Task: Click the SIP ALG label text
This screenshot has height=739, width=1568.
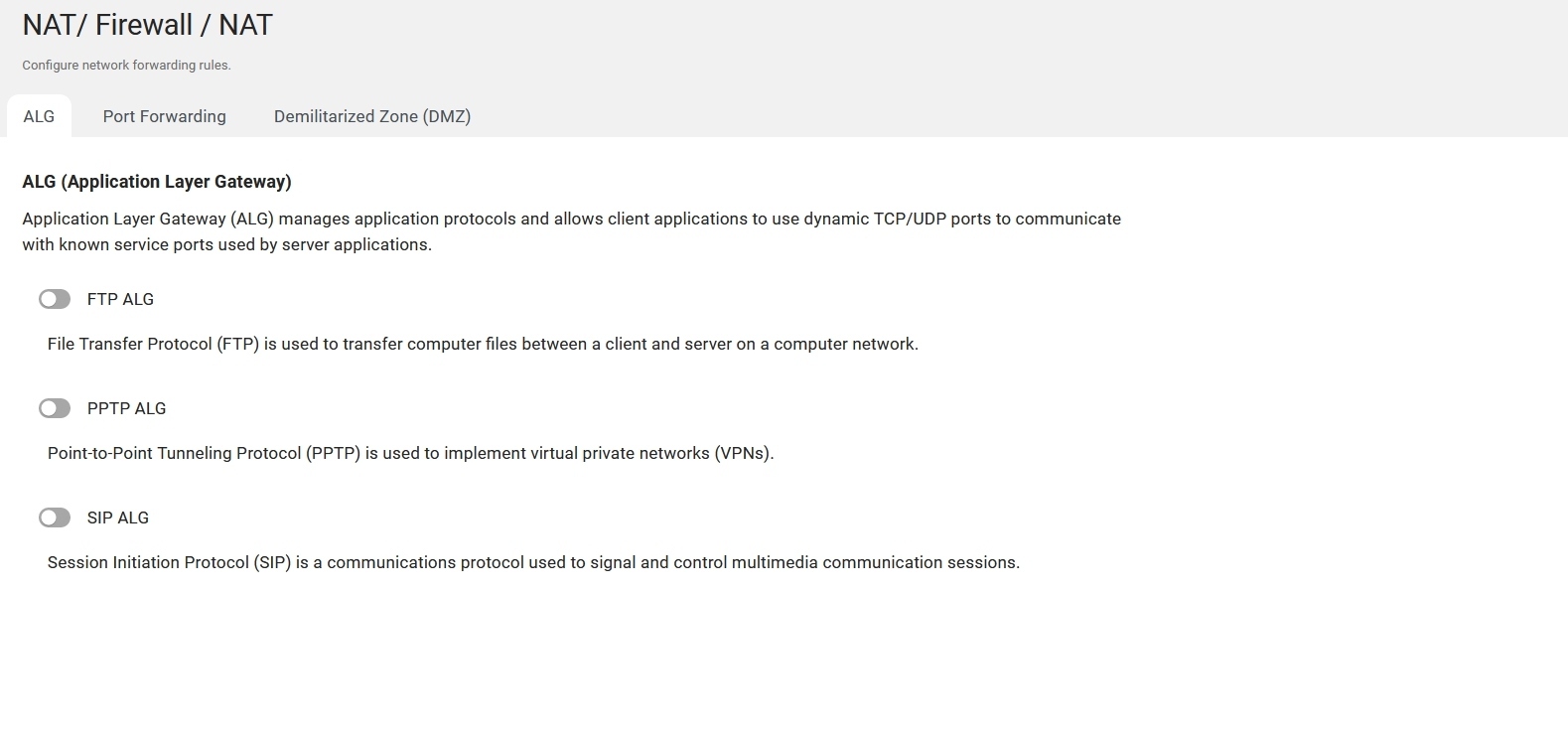Action: [118, 517]
